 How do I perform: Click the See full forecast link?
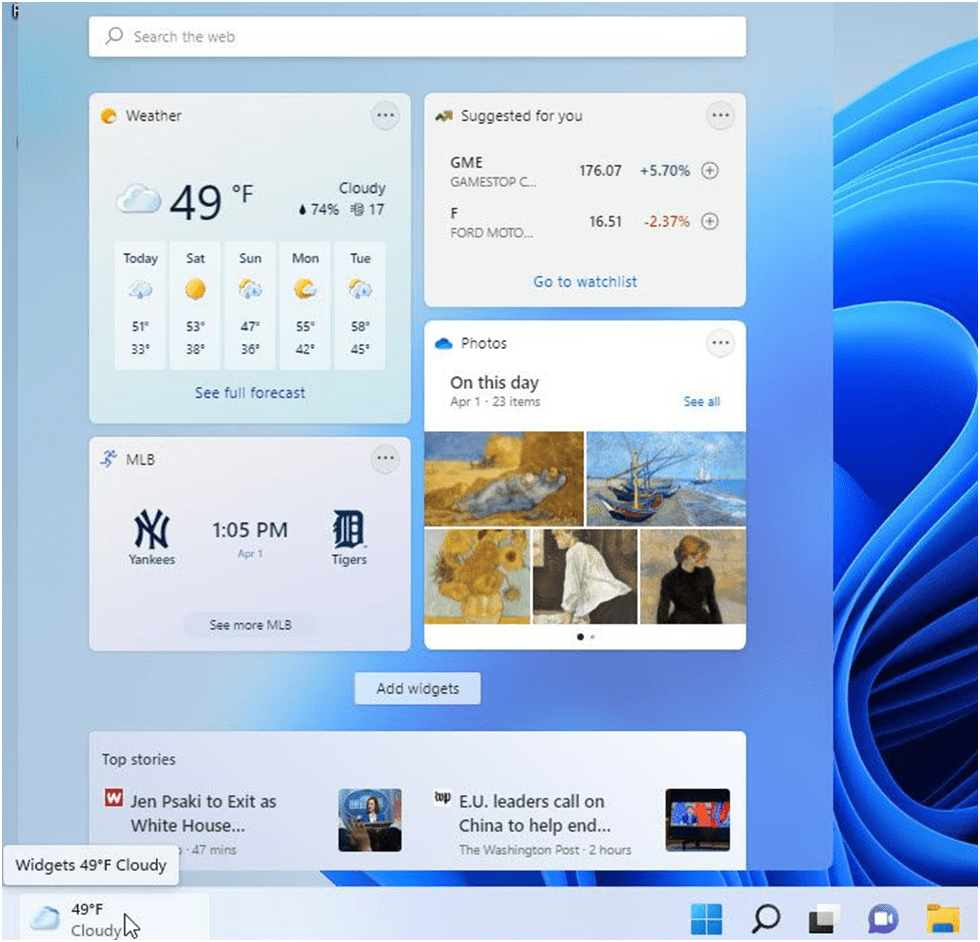coord(250,393)
